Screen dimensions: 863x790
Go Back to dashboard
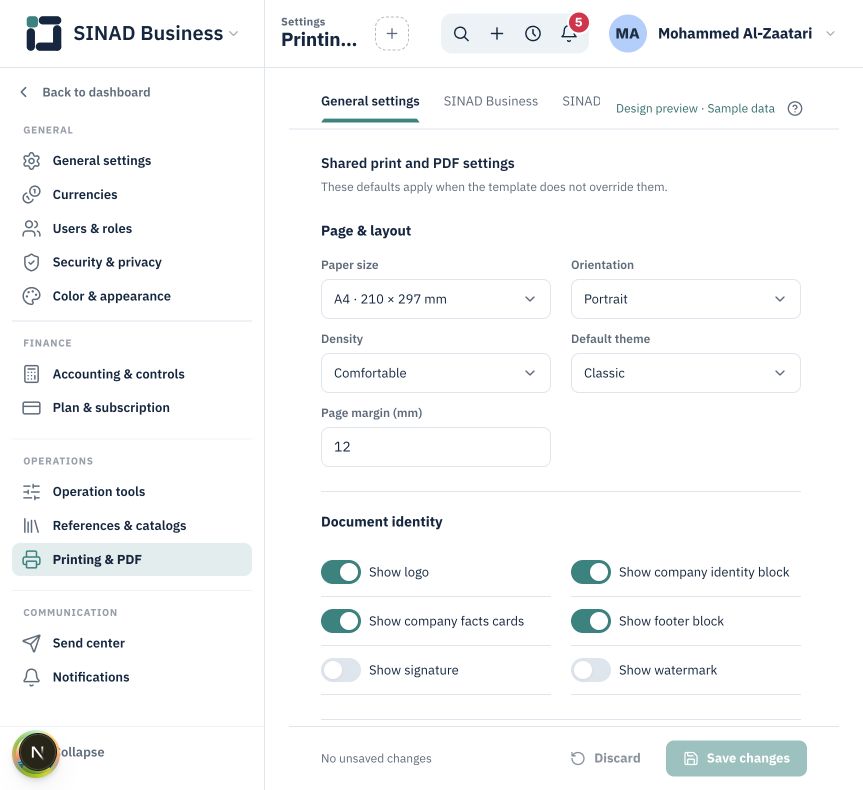(x=85, y=92)
